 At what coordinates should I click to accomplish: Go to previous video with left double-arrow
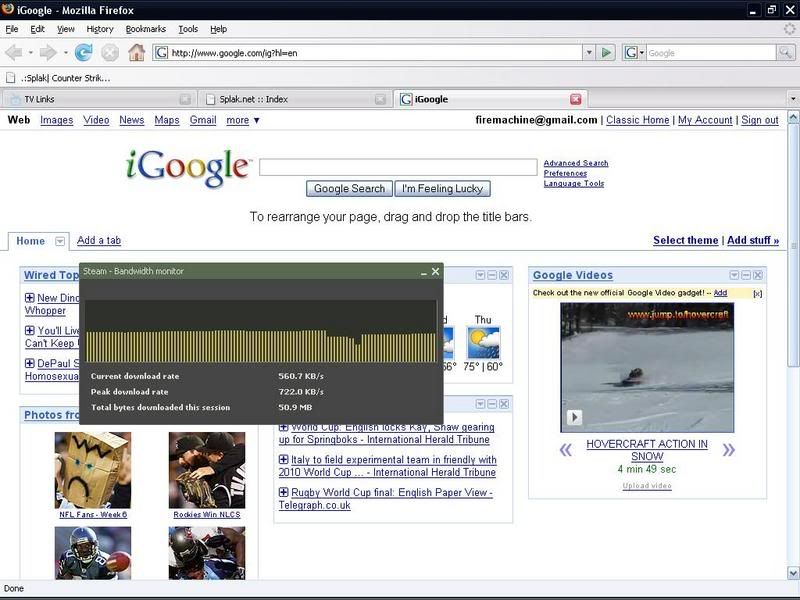(x=566, y=450)
